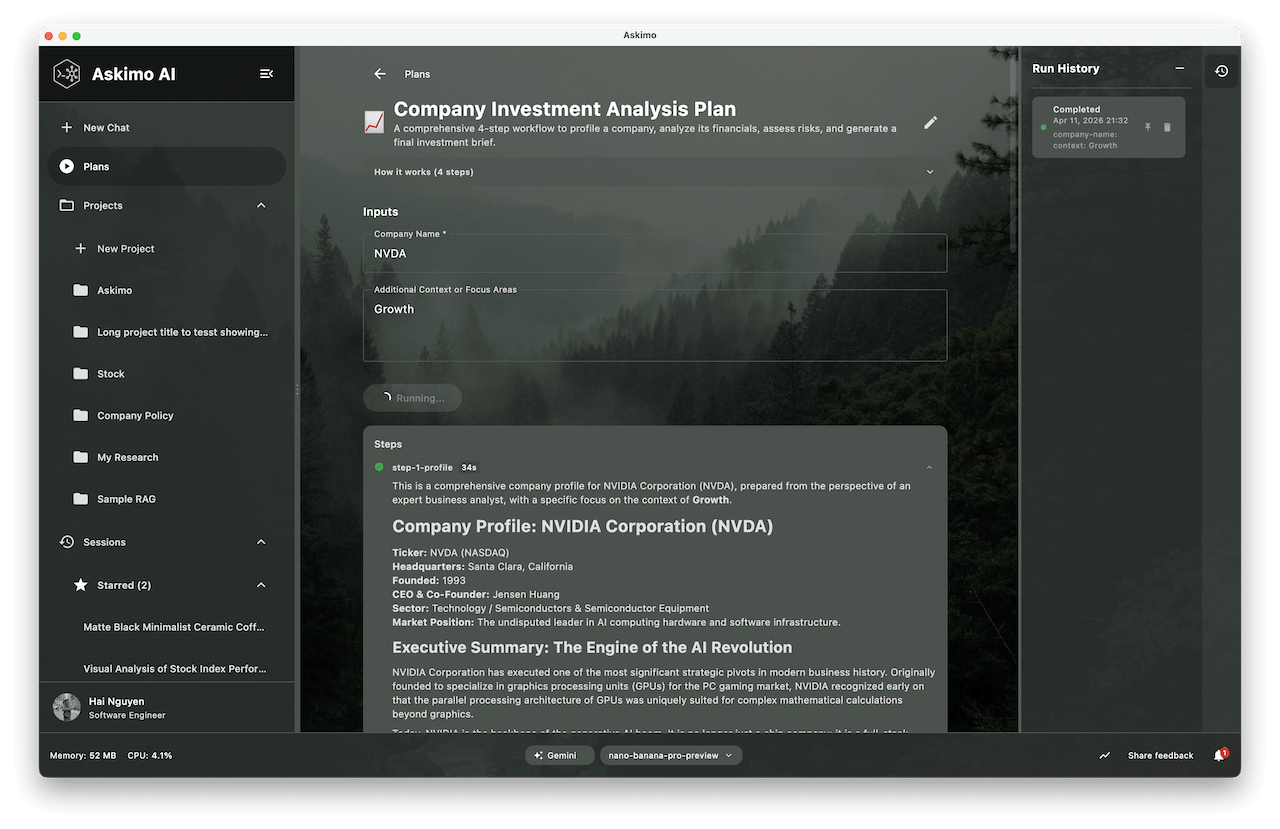Go back using the arrow beside Plans
This screenshot has height=829, width=1280.
(380, 74)
